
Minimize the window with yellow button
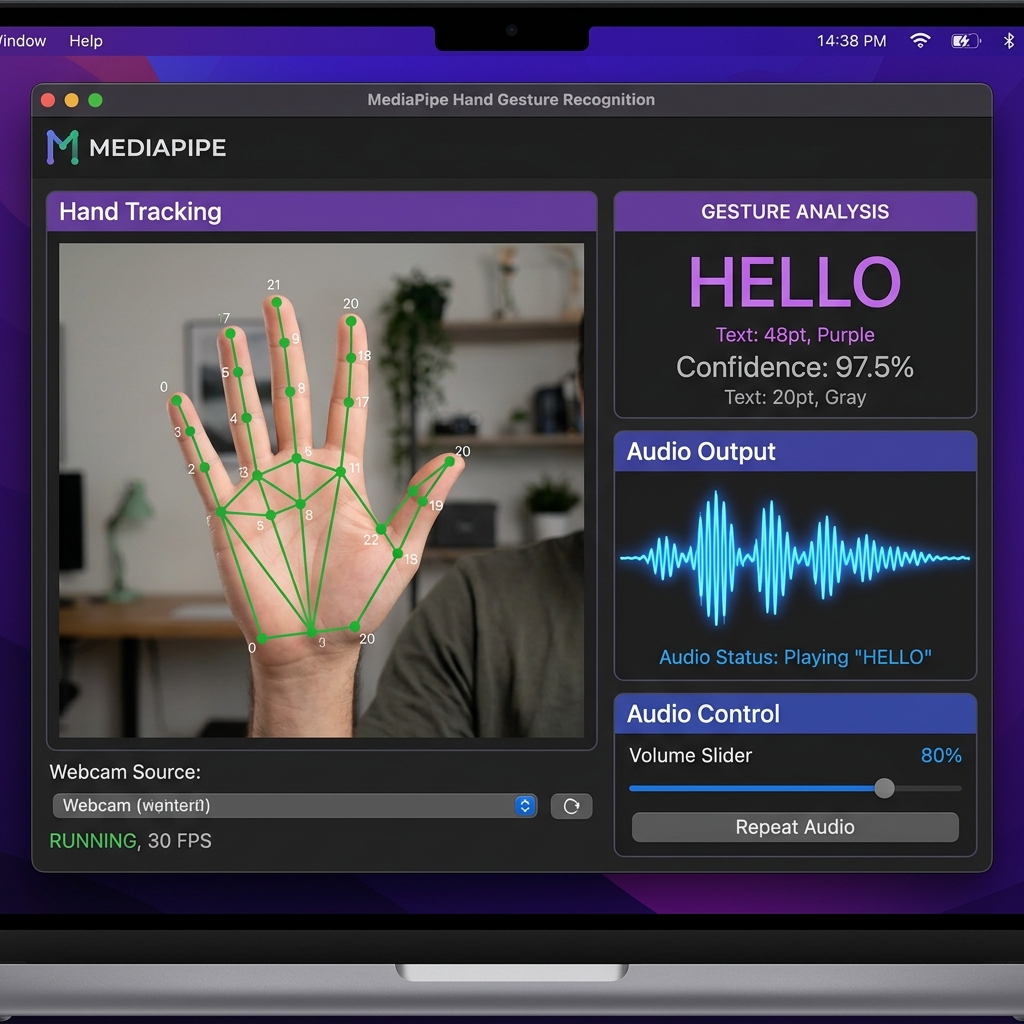[72, 100]
